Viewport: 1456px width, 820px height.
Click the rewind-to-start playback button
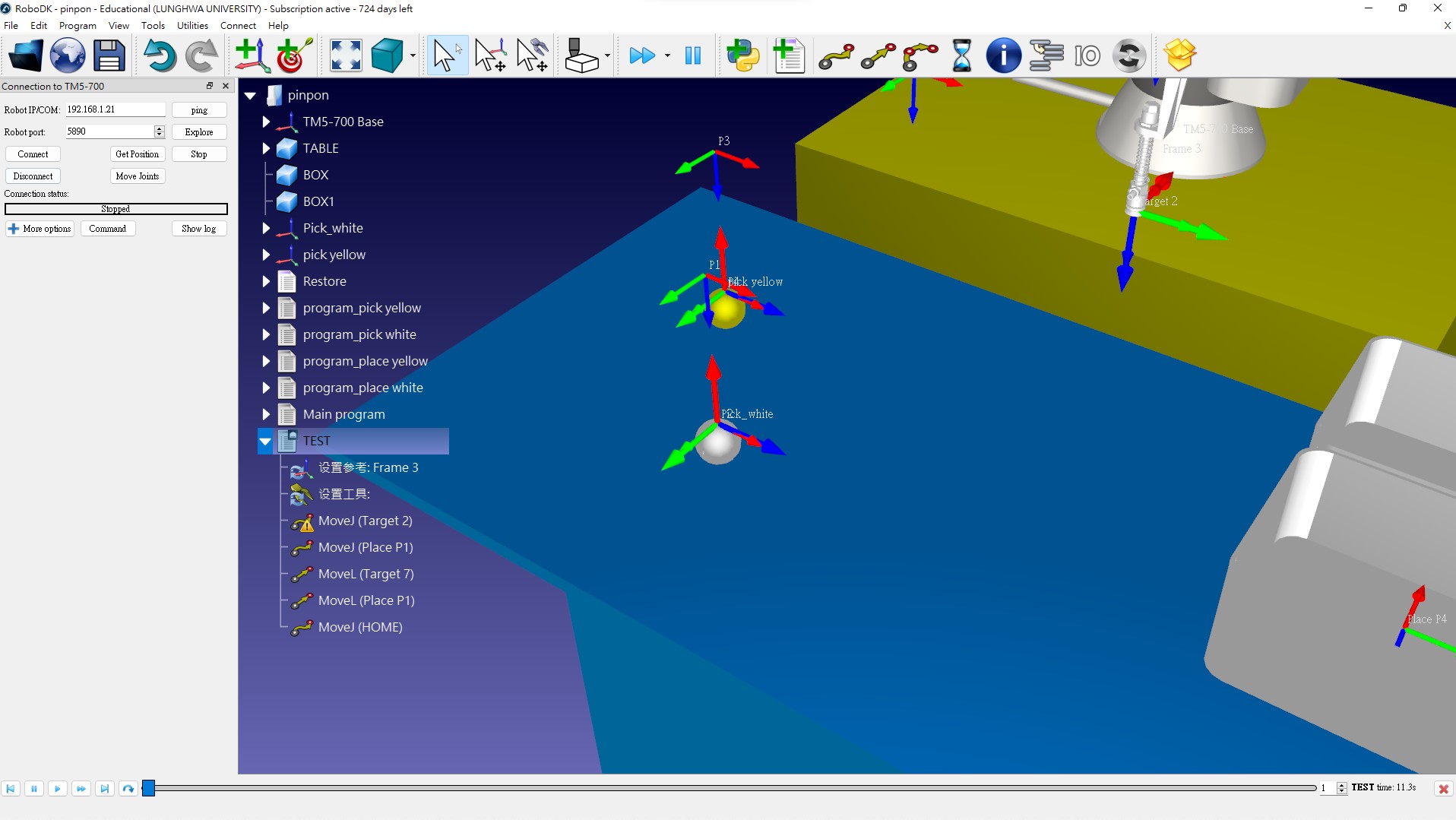click(11, 789)
